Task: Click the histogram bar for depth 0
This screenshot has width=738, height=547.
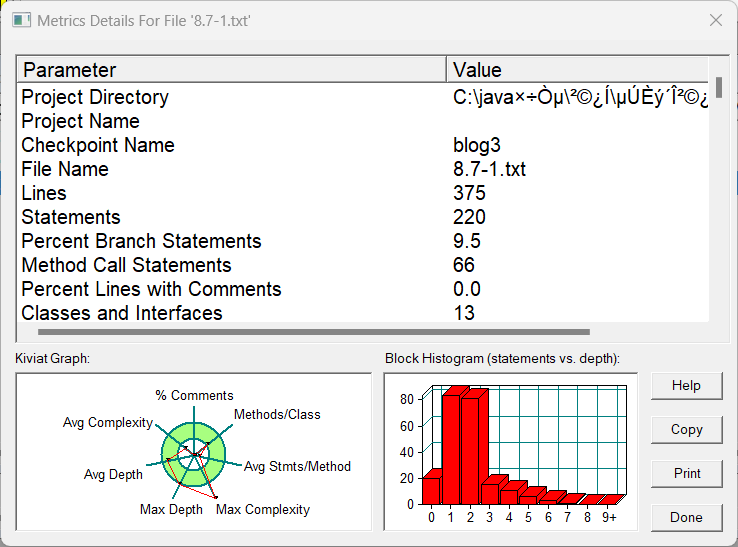Action: pos(432,491)
